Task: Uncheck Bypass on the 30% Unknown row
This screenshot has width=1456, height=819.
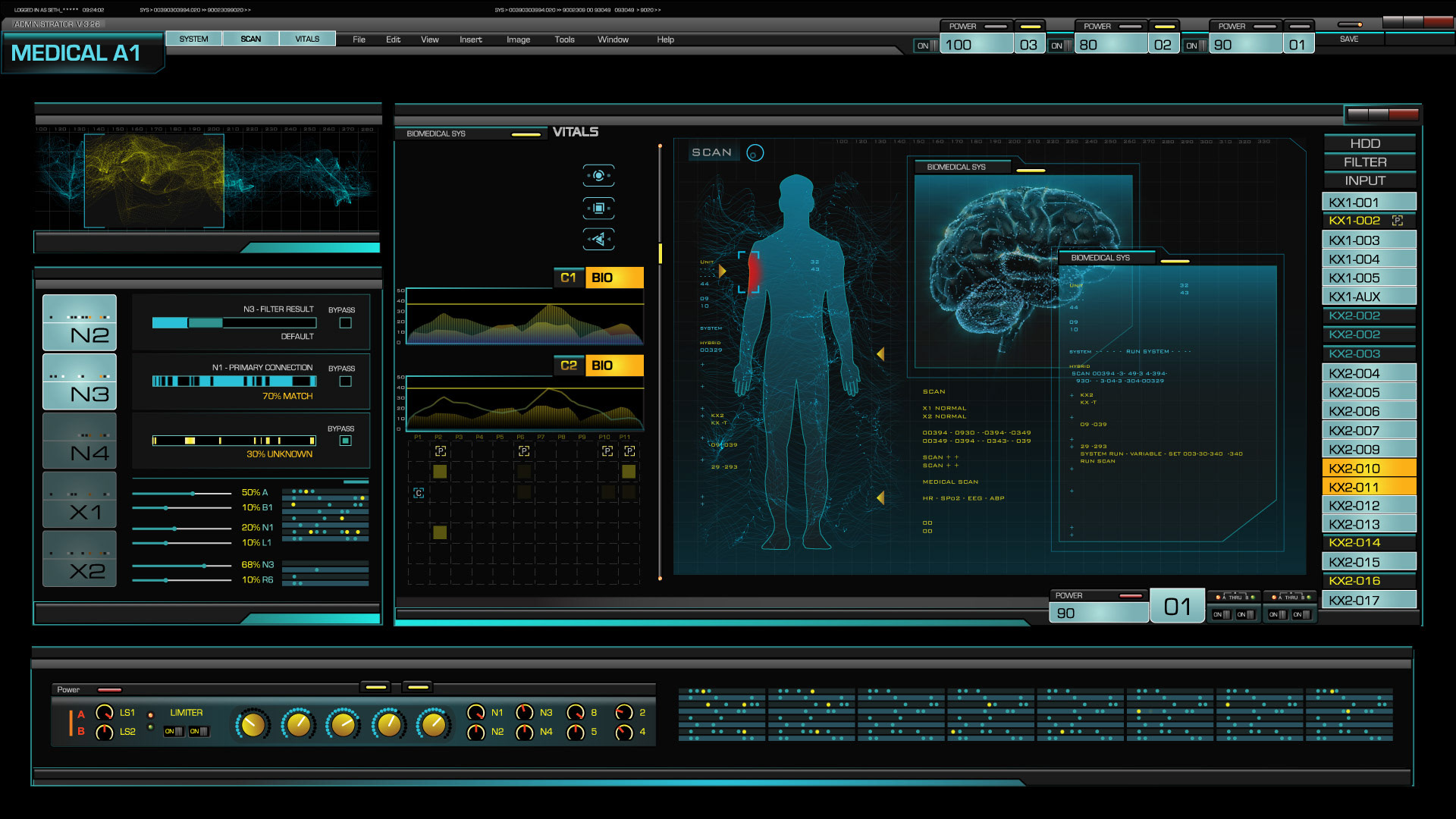Action: [x=345, y=441]
